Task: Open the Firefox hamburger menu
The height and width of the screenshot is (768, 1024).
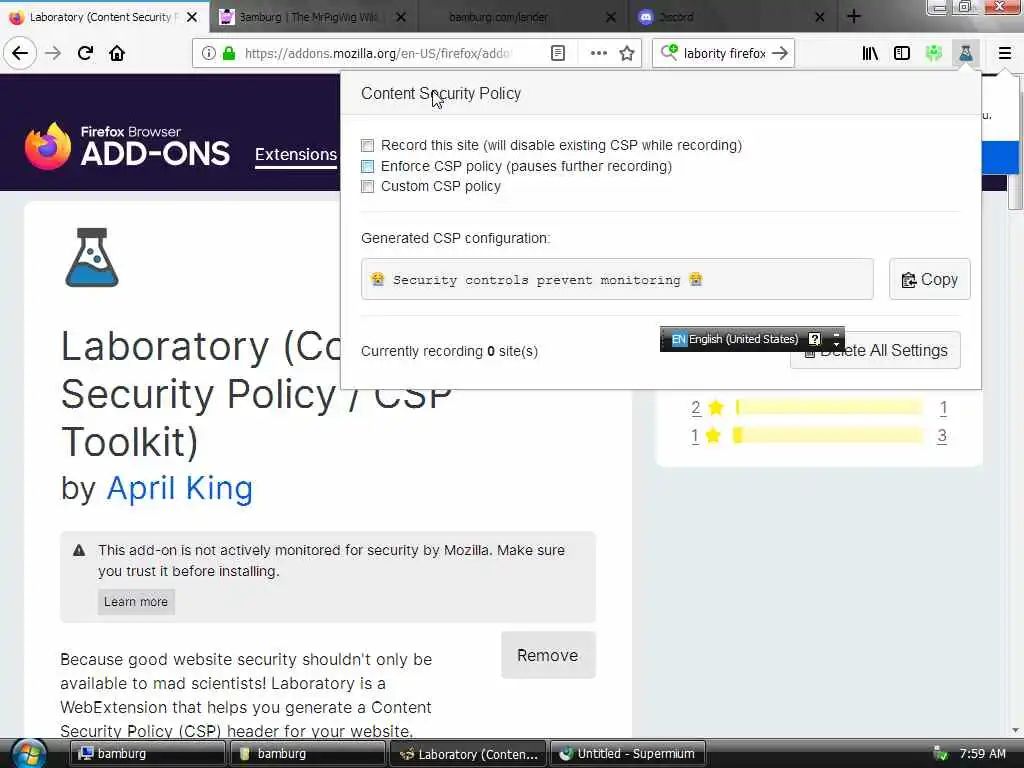Action: [x=1005, y=53]
